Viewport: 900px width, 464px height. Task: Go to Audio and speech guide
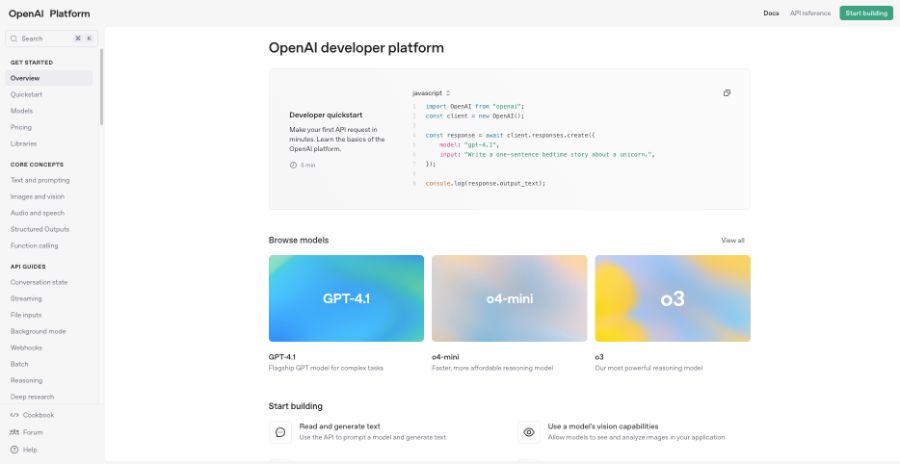[37, 213]
